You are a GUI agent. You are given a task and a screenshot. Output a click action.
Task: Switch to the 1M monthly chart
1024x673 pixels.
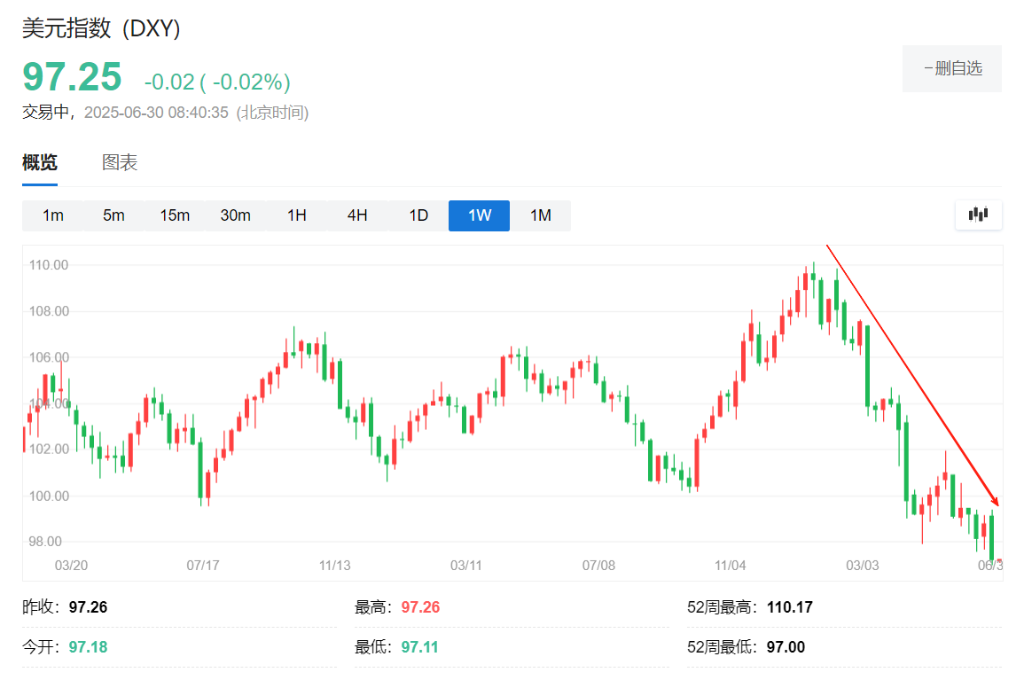540,214
